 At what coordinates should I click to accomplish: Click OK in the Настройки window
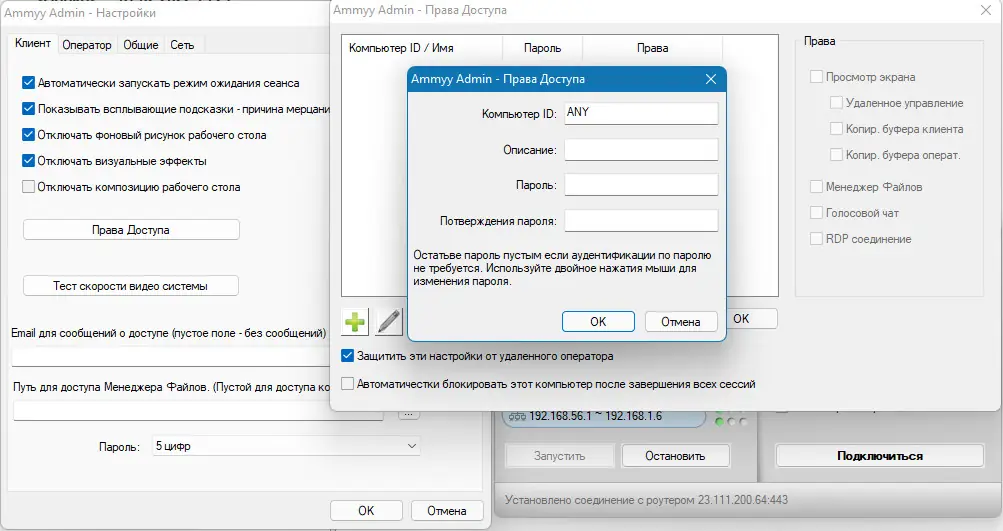366,511
